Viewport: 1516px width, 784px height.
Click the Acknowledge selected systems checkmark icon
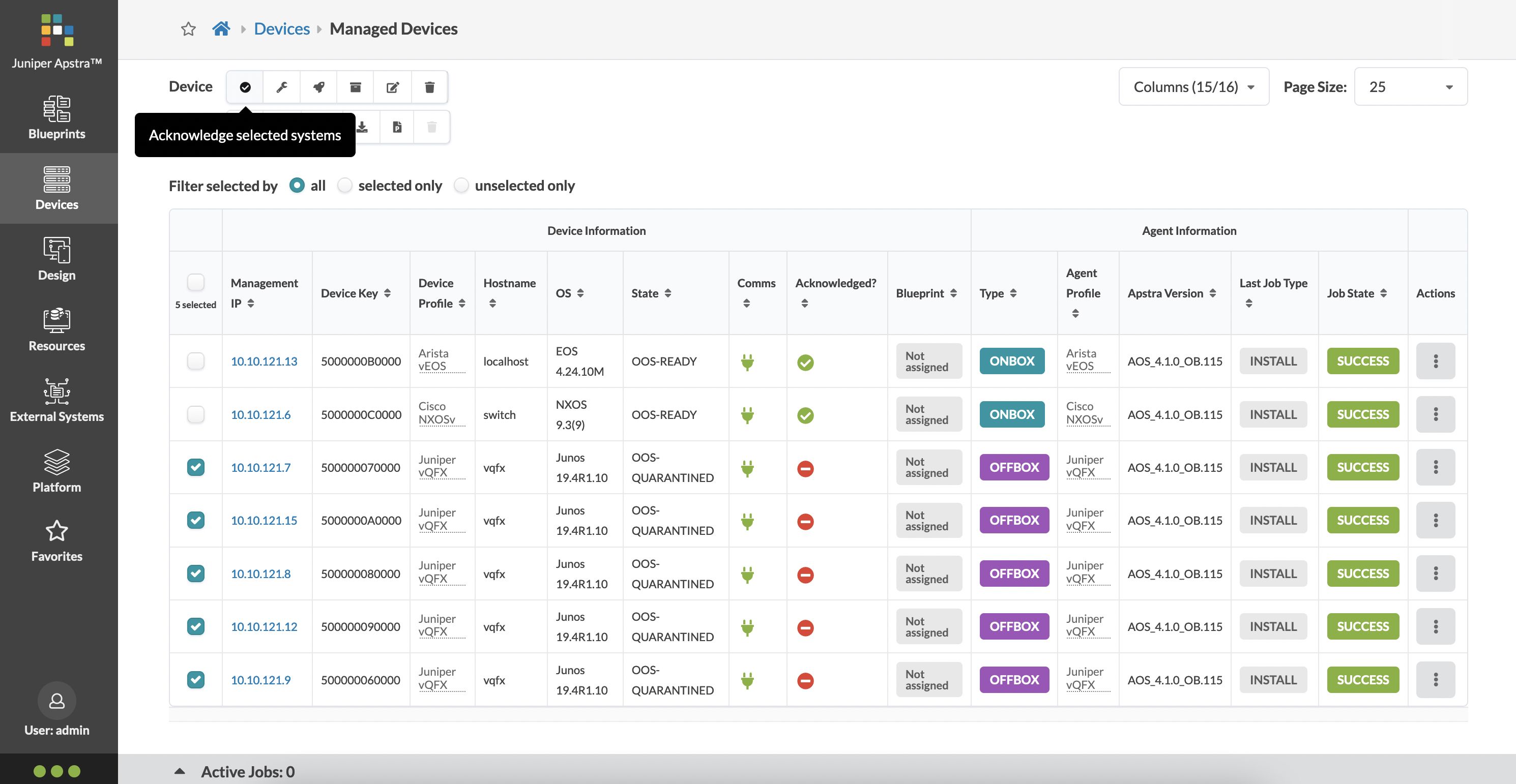pyautogui.click(x=245, y=87)
